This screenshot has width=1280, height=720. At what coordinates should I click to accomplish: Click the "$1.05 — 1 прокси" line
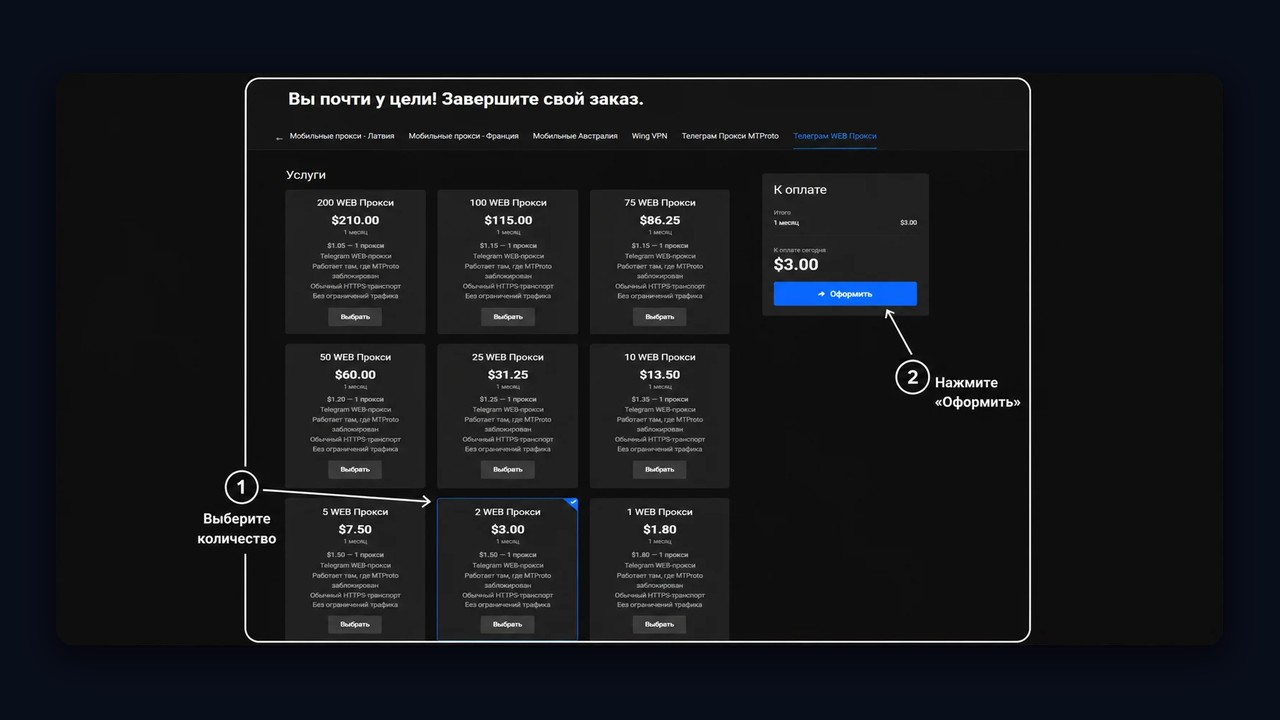point(355,245)
